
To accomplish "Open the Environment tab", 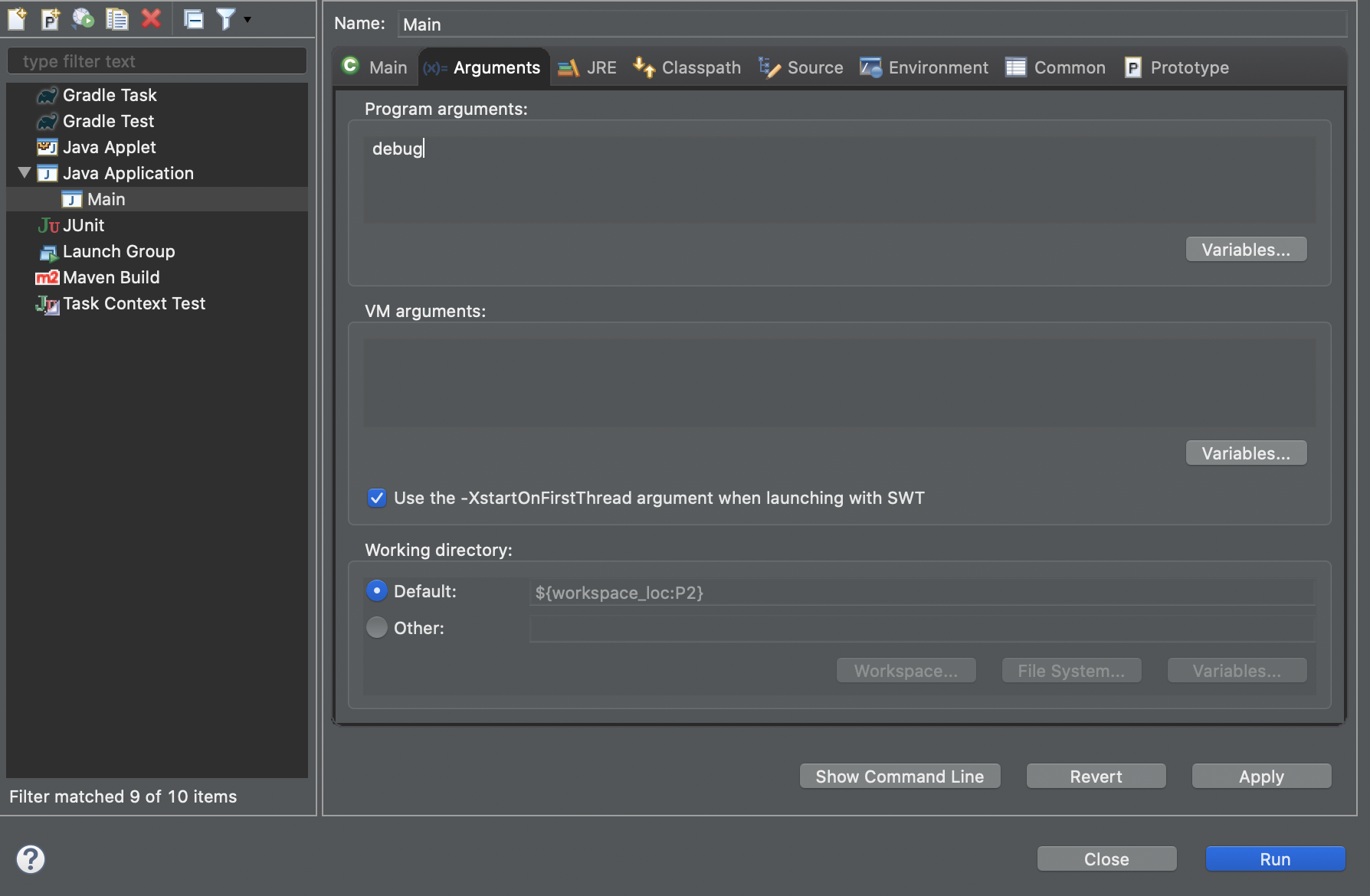I will (x=924, y=67).
